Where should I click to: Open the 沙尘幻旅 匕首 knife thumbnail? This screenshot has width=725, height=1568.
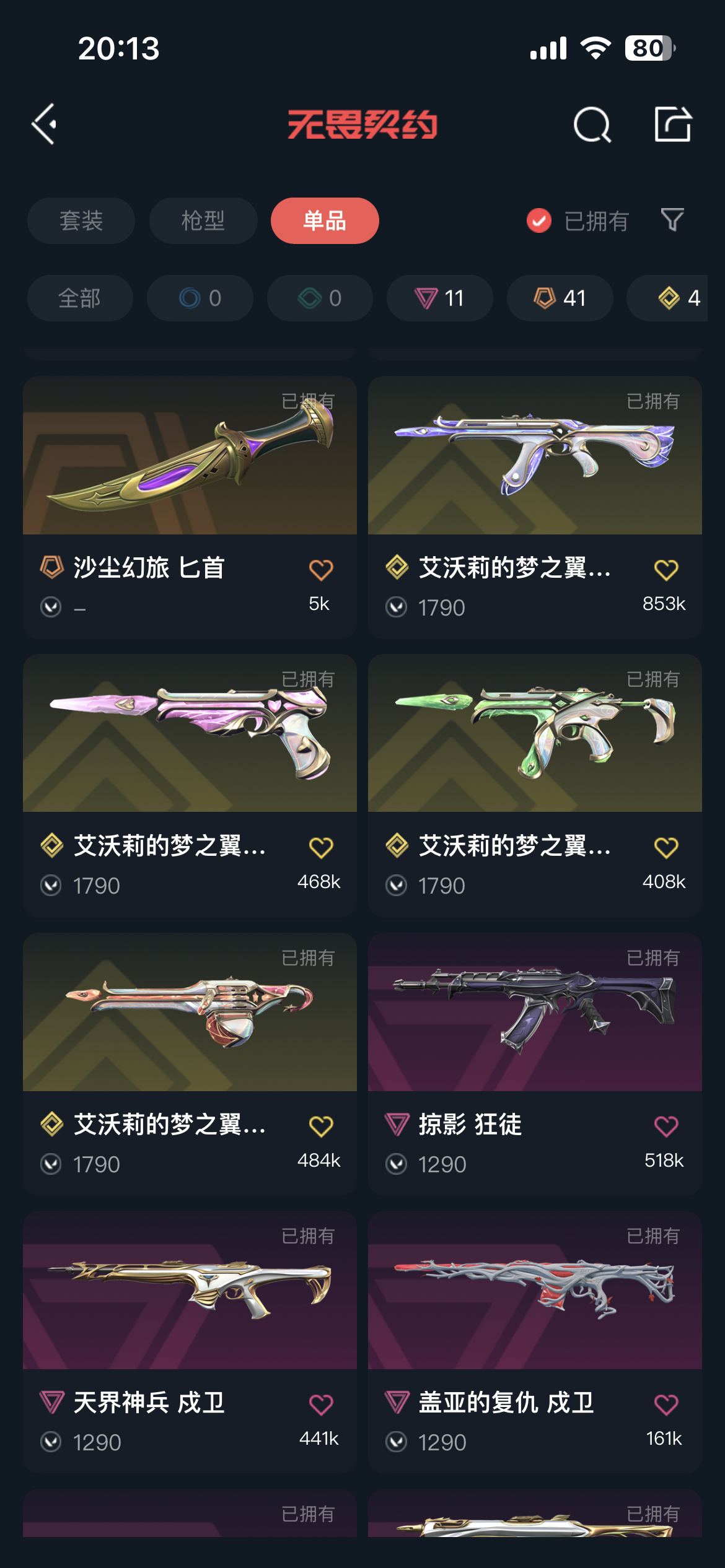coord(190,455)
